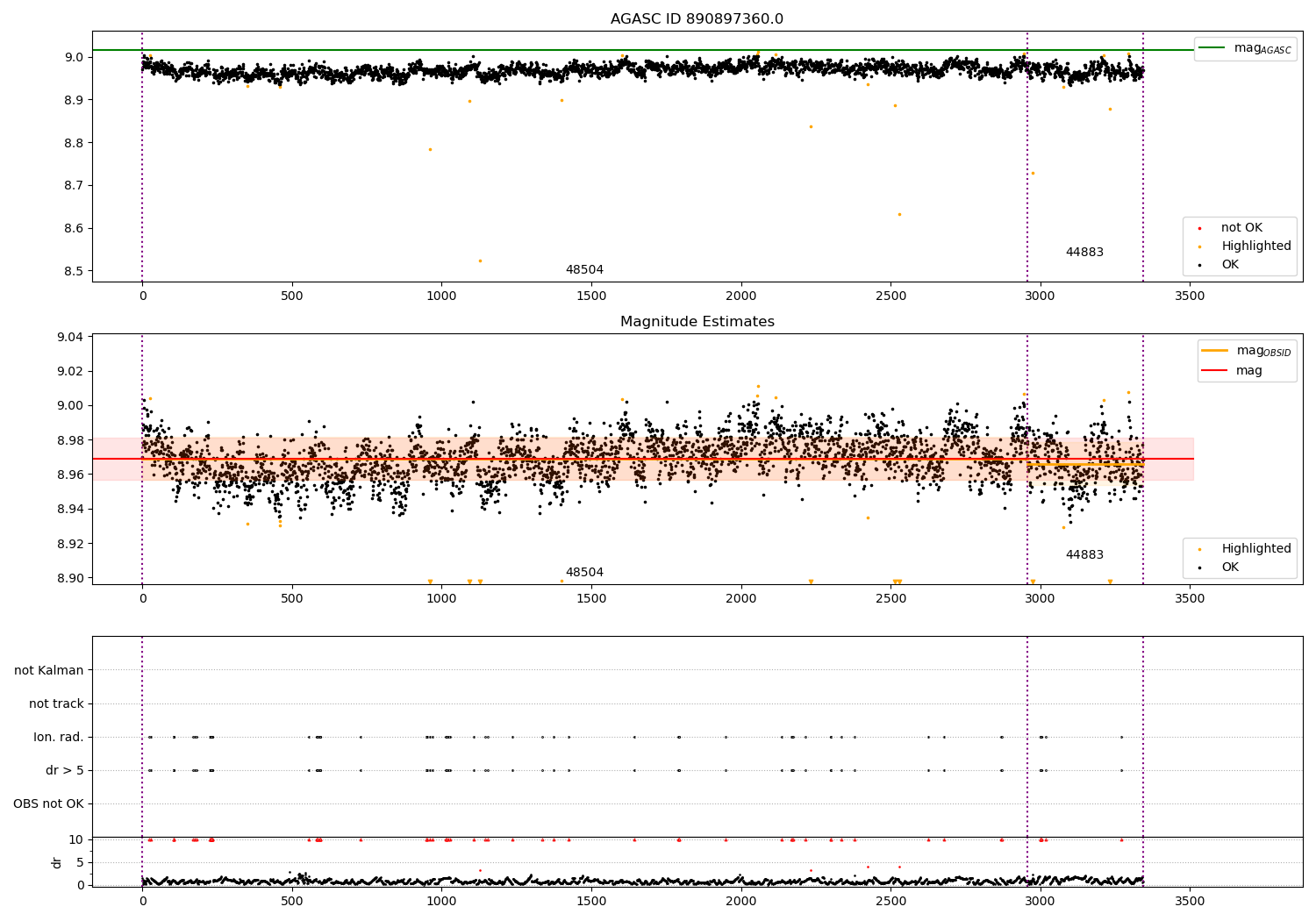The height and width of the screenshot is (921, 1316).
Task: Click the '5' tick on the dr axis
Action: click(81, 863)
